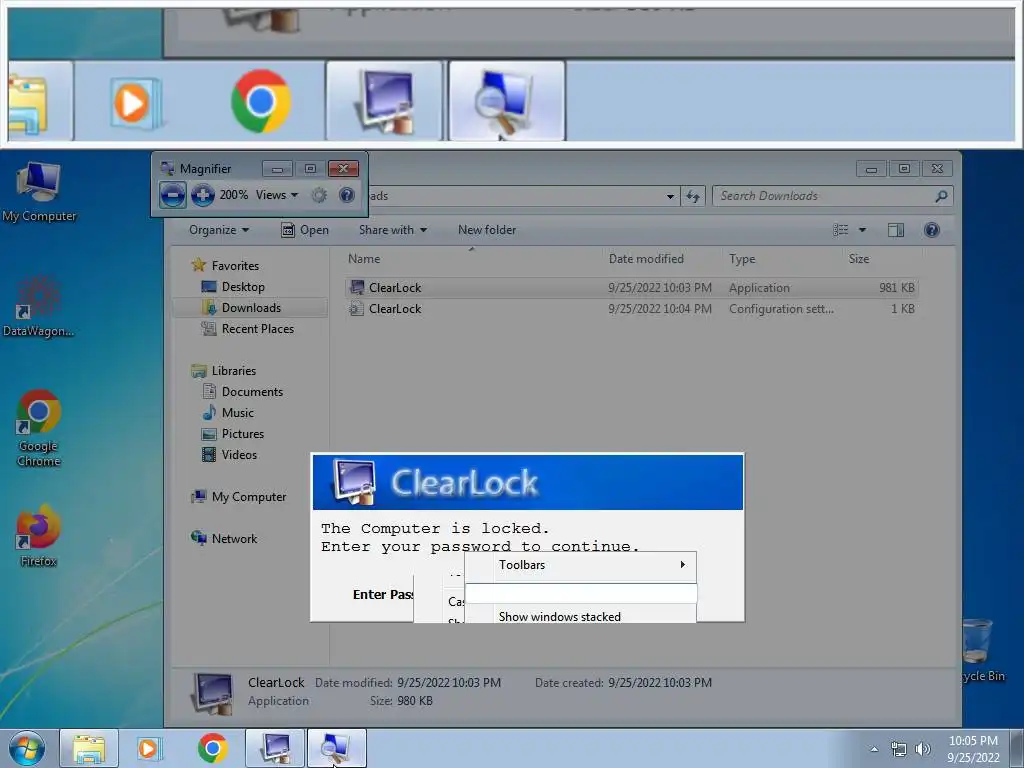The width and height of the screenshot is (1024, 768).
Task: Sort by the Date modified column header
Action: click(x=646, y=259)
